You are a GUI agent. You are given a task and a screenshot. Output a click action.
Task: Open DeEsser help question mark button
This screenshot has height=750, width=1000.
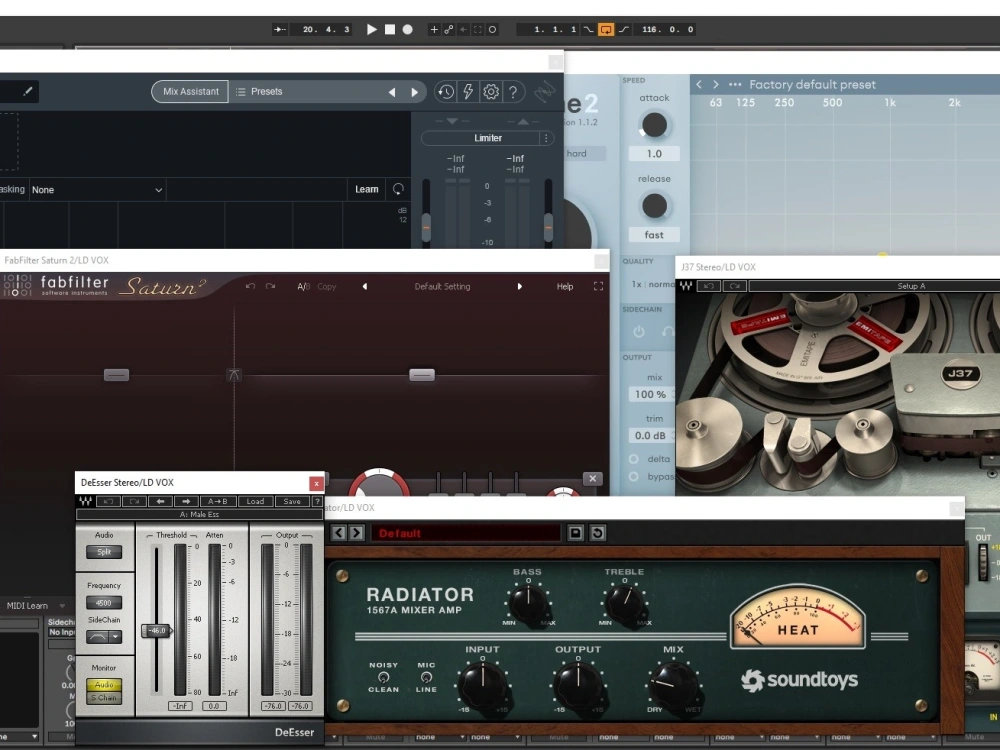(x=317, y=501)
